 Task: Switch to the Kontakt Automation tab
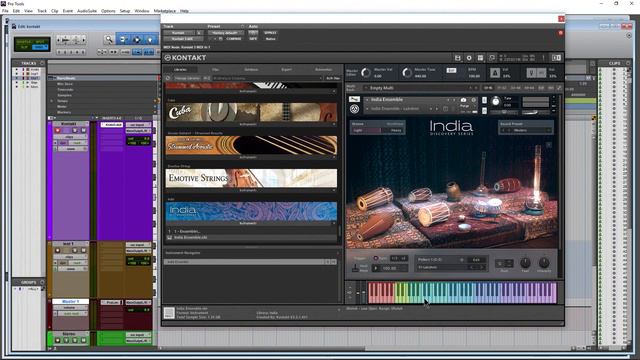point(323,69)
